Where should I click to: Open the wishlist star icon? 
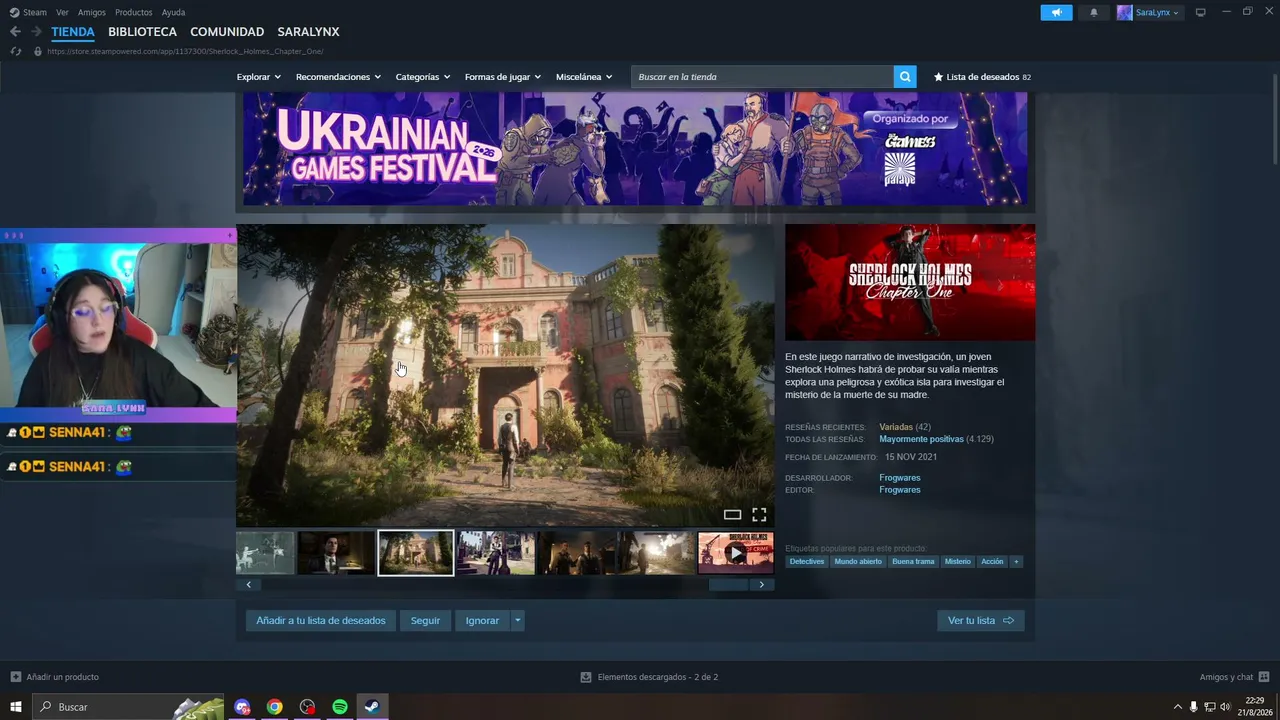click(x=938, y=77)
